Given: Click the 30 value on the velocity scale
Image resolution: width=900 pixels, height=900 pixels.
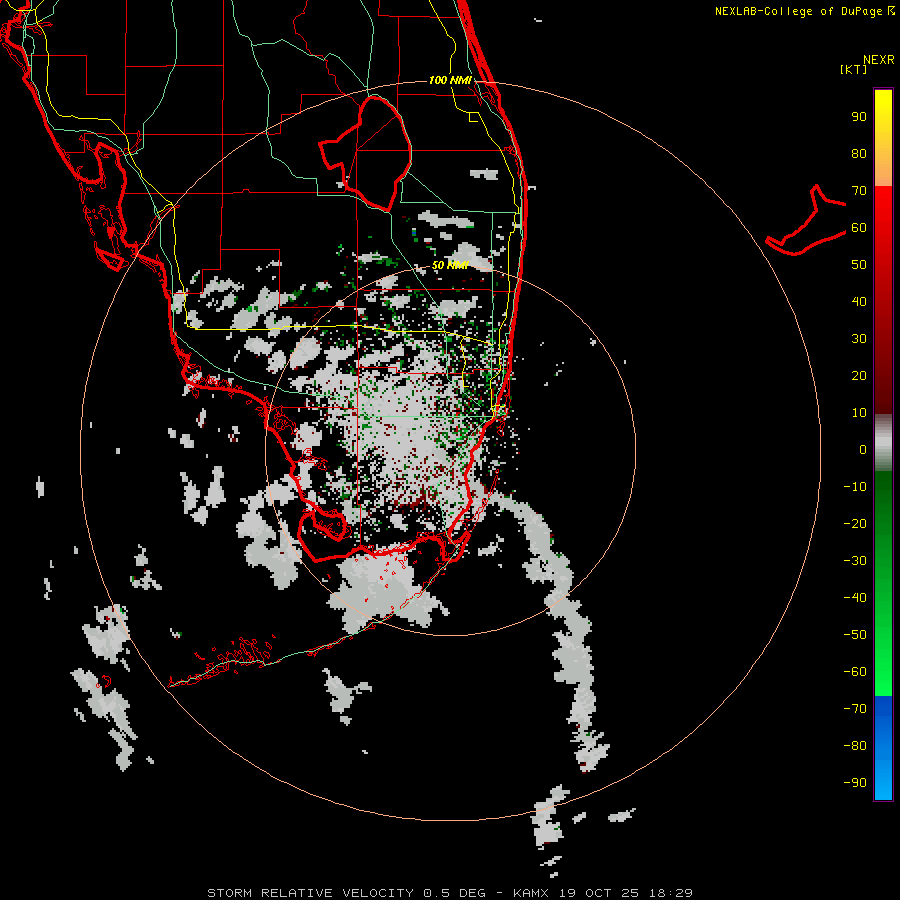Looking at the screenshot, I should pyautogui.click(x=859, y=339).
